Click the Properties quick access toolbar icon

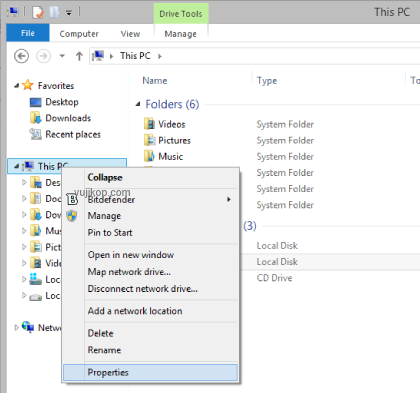38,13
